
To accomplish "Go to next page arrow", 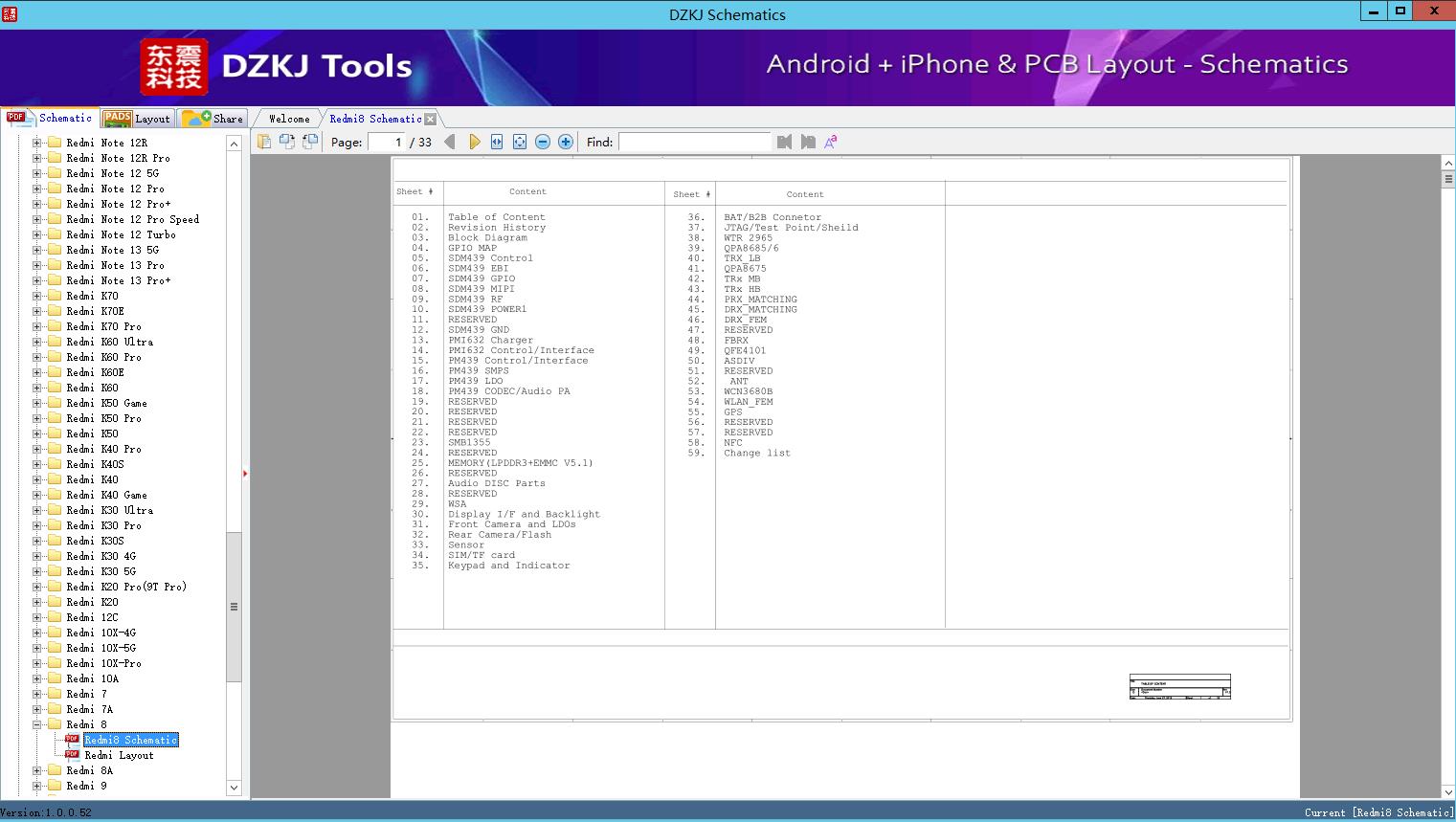I will 474,142.
